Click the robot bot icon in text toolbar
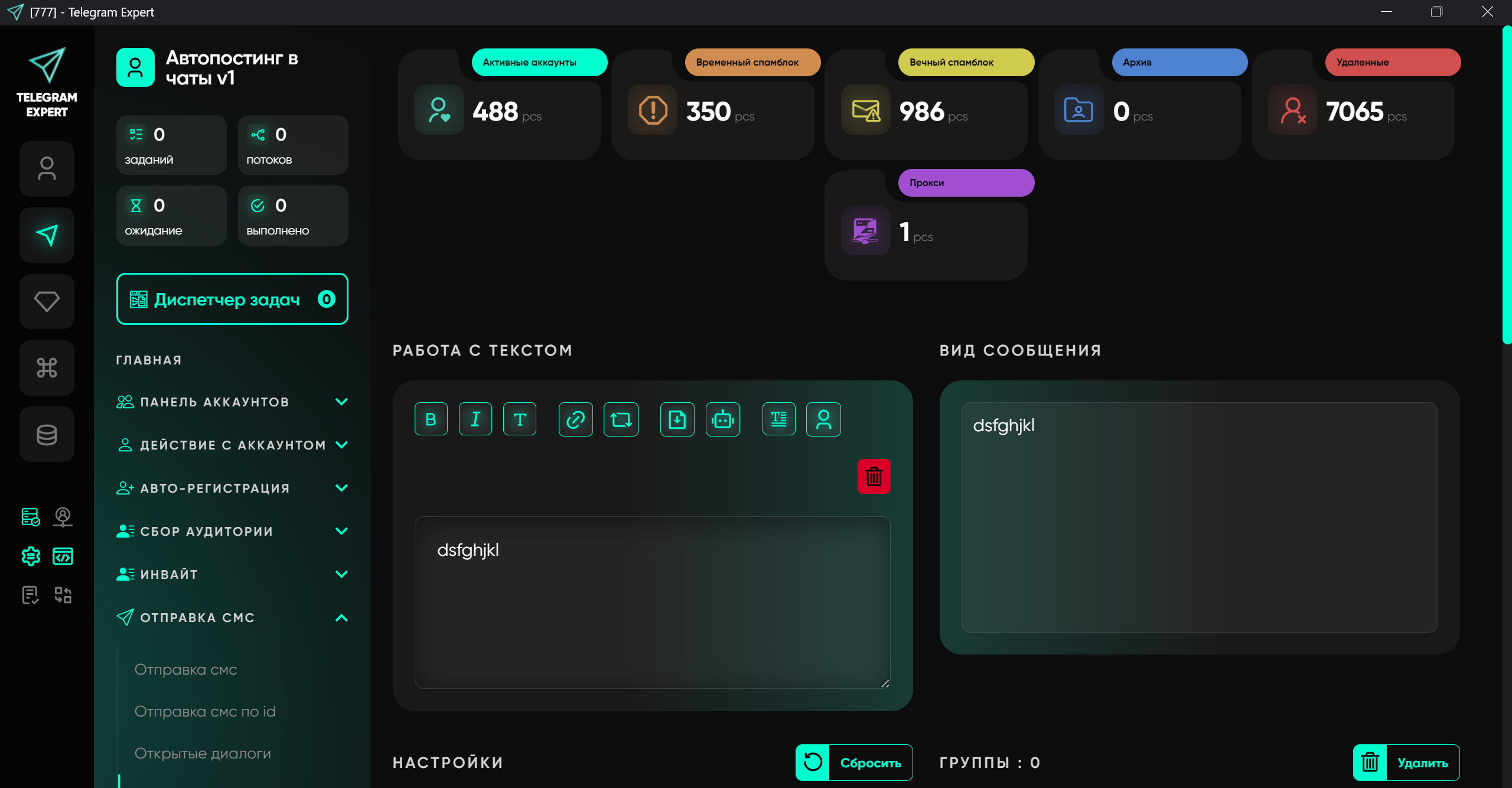 (x=722, y=419)
